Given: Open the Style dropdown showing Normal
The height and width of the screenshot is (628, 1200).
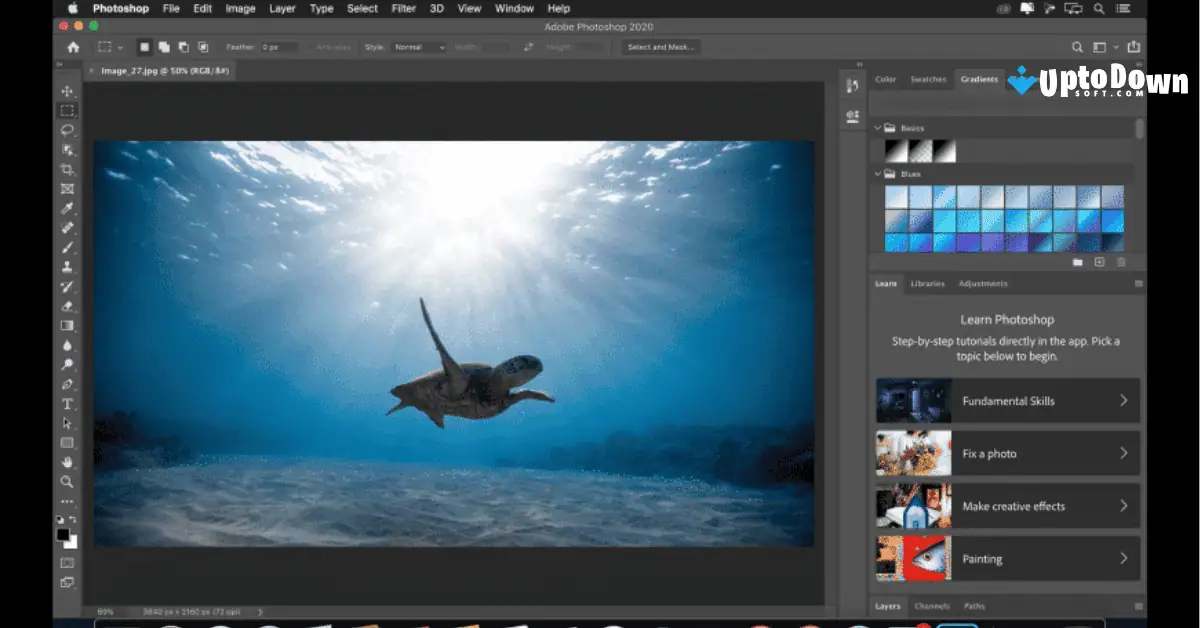Looking at the screenshot, I should 418,46.
